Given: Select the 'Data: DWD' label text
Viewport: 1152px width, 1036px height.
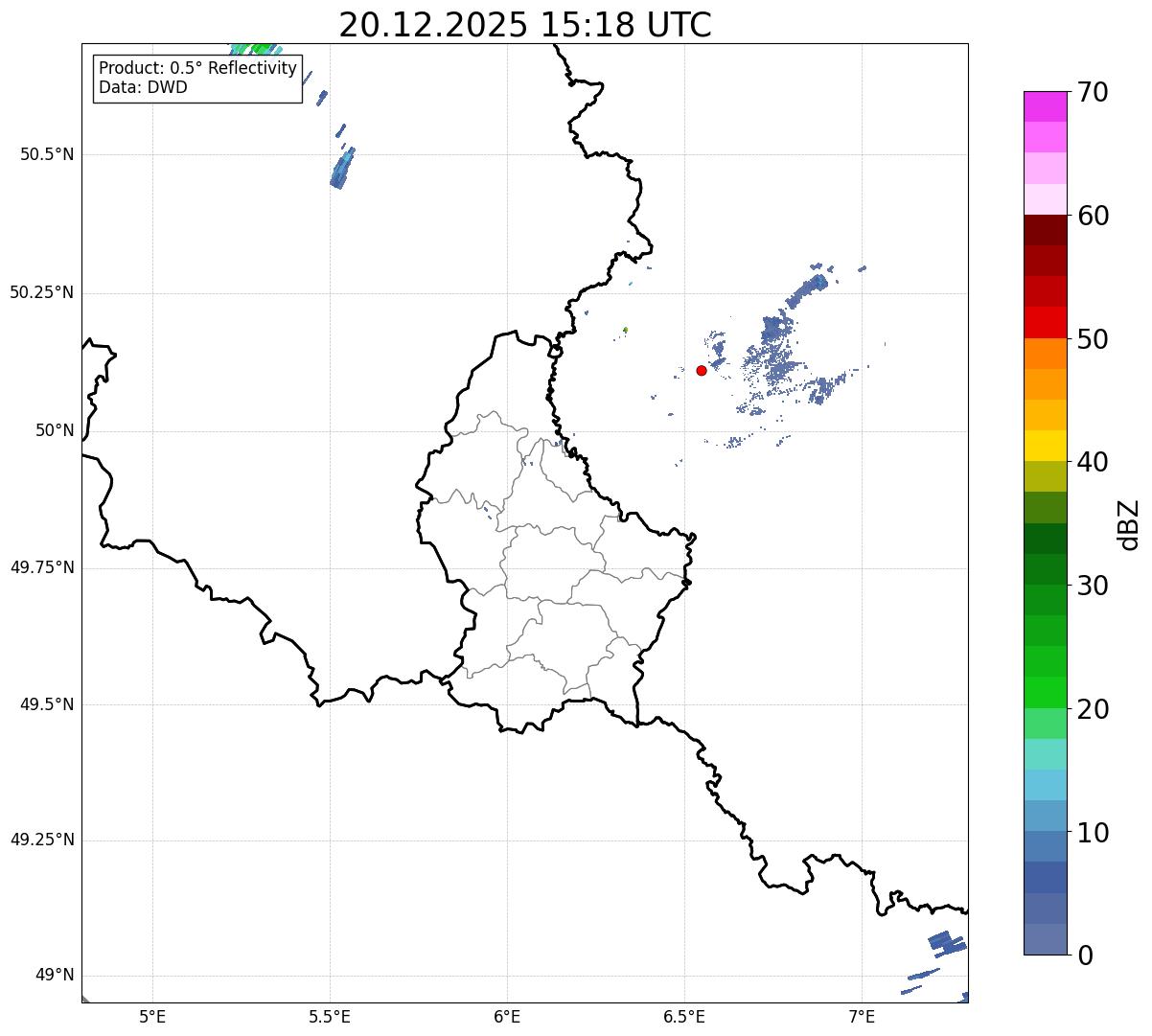Looking at the screenshot, I should point(143,87).
